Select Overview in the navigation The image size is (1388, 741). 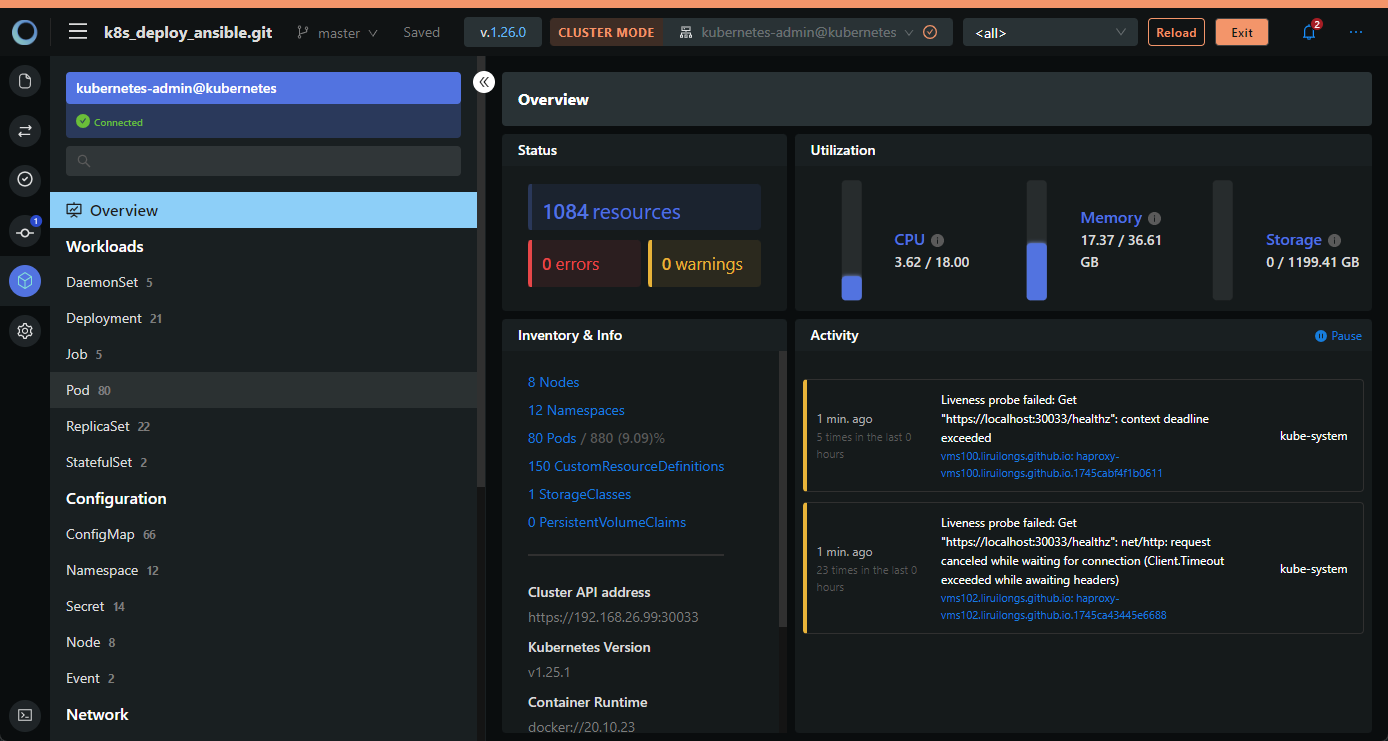pos(263,210)
